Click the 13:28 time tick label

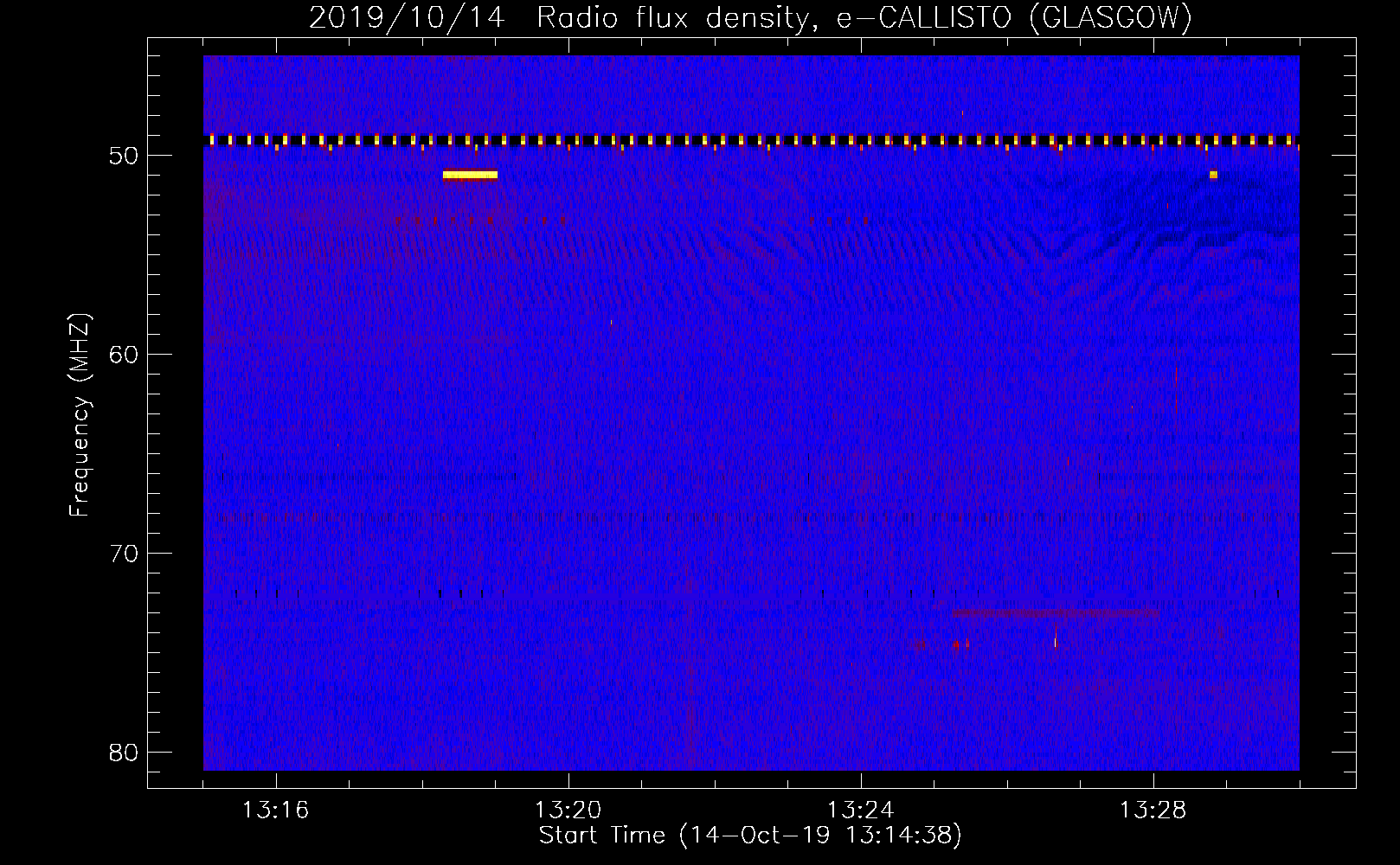(x=1153, y=811)
